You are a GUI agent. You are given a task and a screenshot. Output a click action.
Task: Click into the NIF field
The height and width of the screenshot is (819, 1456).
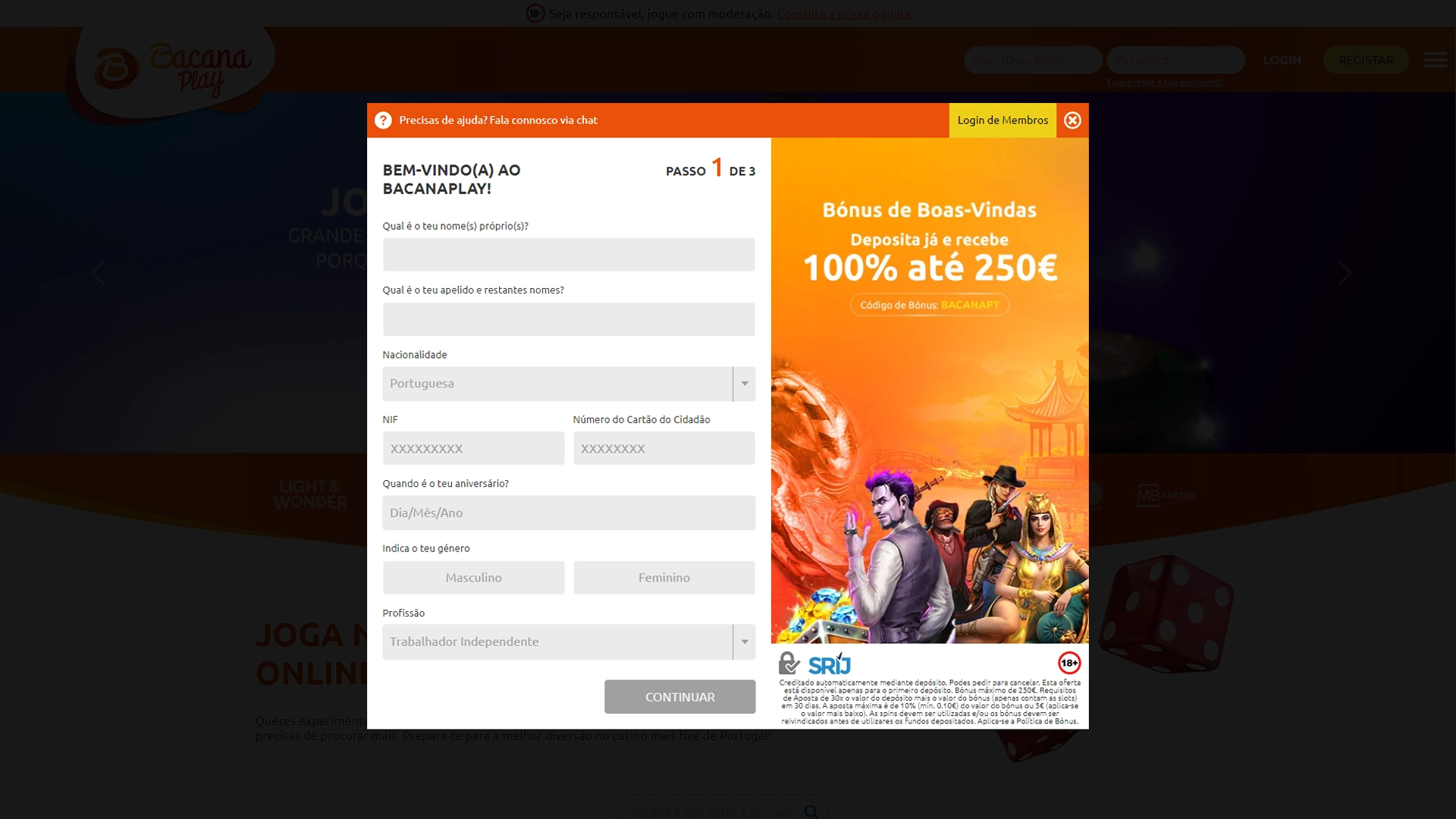pos(473,448)
